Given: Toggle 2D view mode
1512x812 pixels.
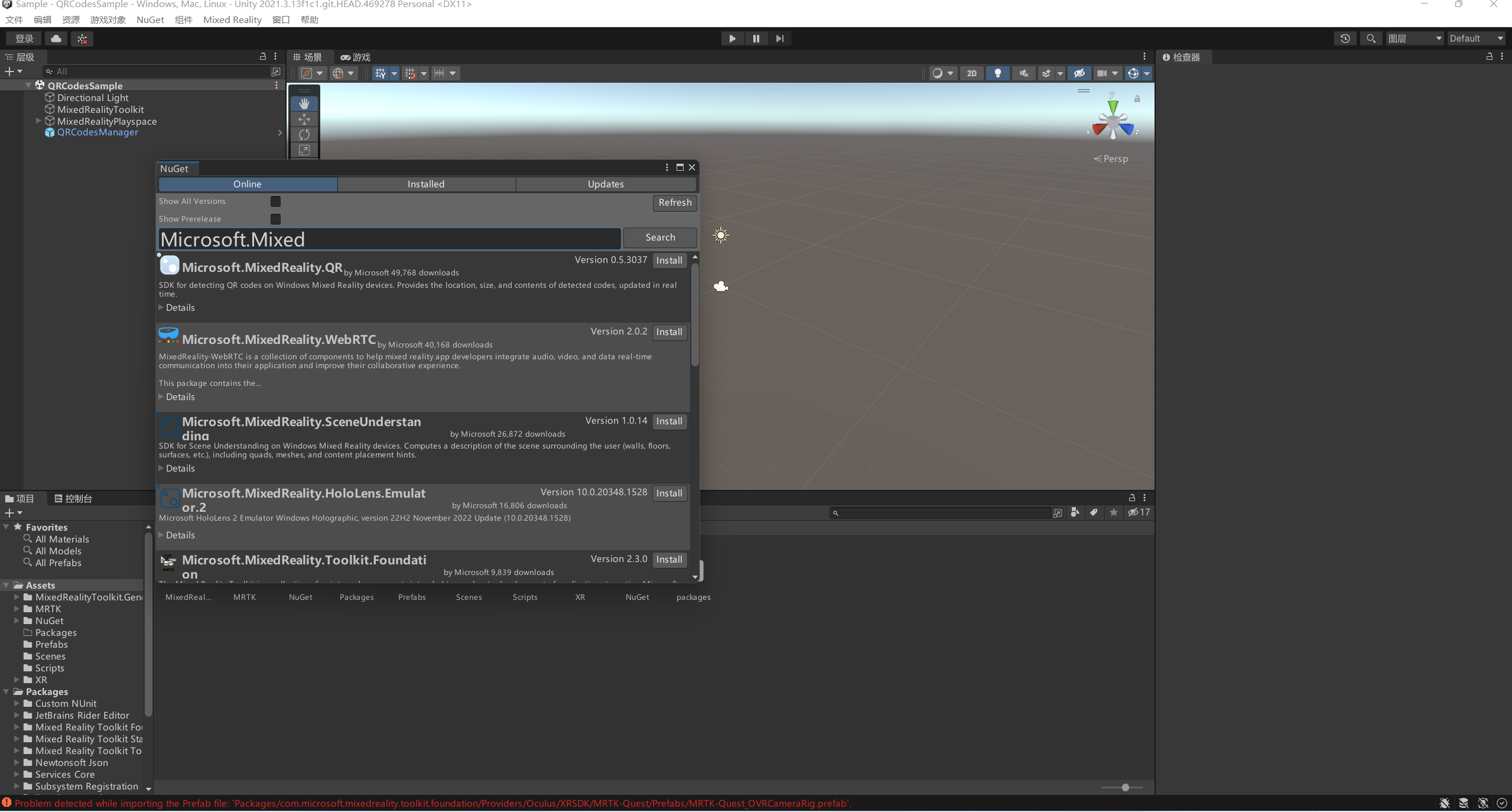Looking at the screenshot, I should coord(971,73).
